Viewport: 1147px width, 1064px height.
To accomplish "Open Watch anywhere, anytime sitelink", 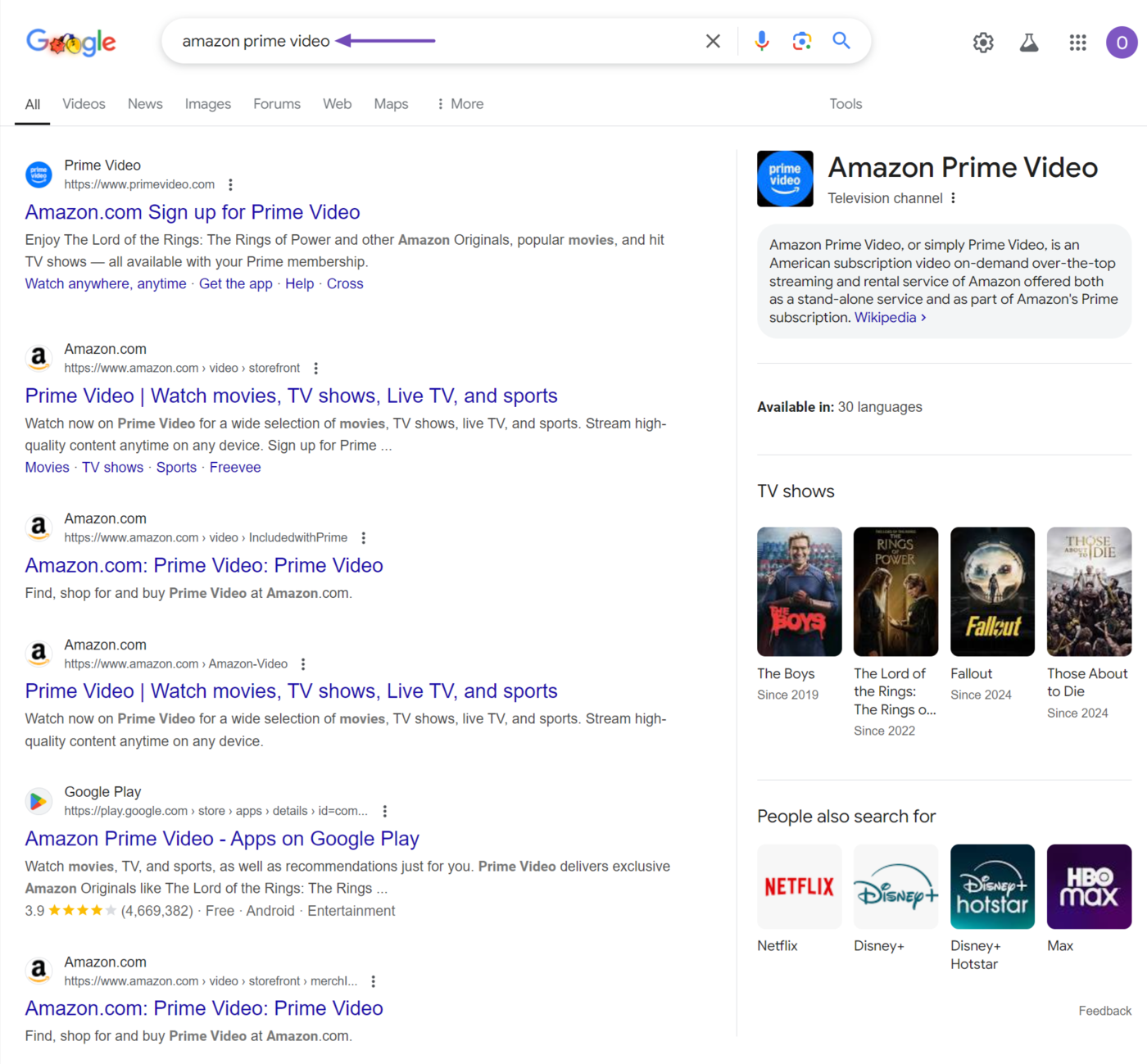I will click(106, 283).
